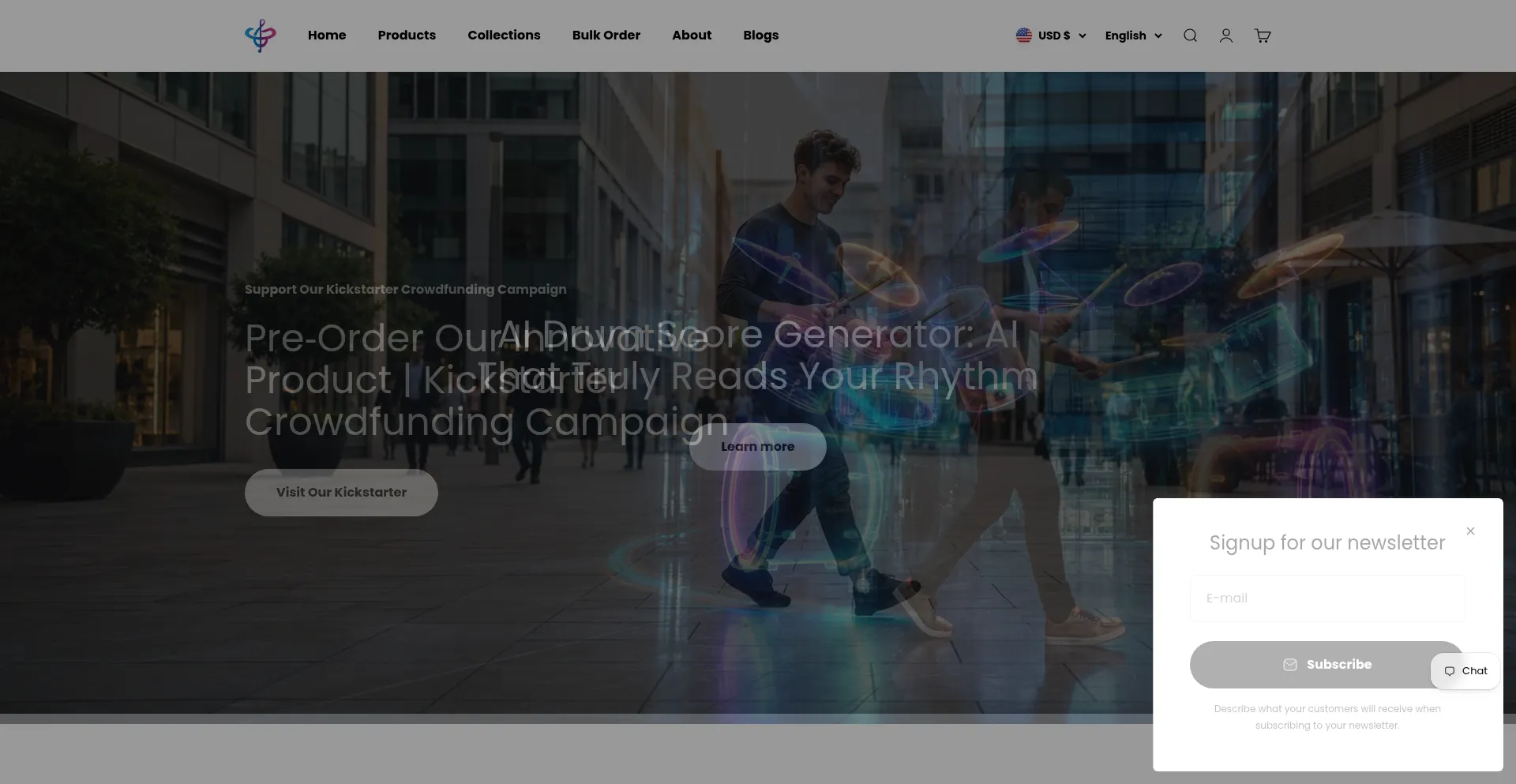Image resolution: width=1516 pixels, height=784 pixels.
Task: Open the search icon in header
Action: click(1190, 36)
